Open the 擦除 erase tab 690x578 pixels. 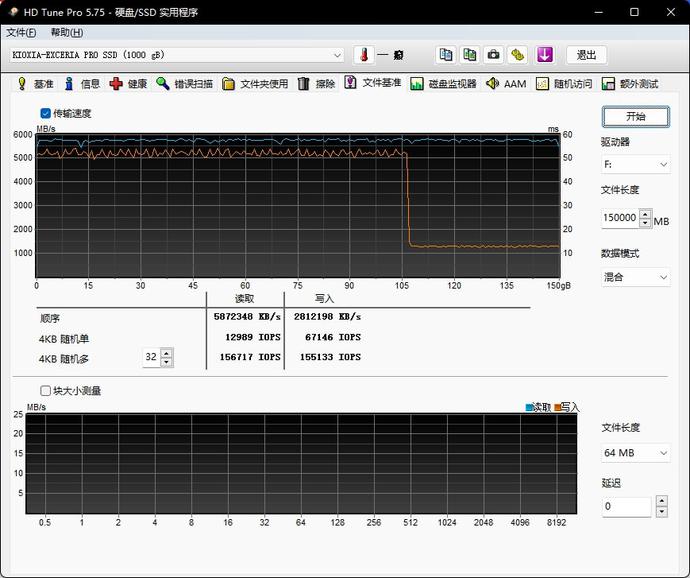click(317, 84)
